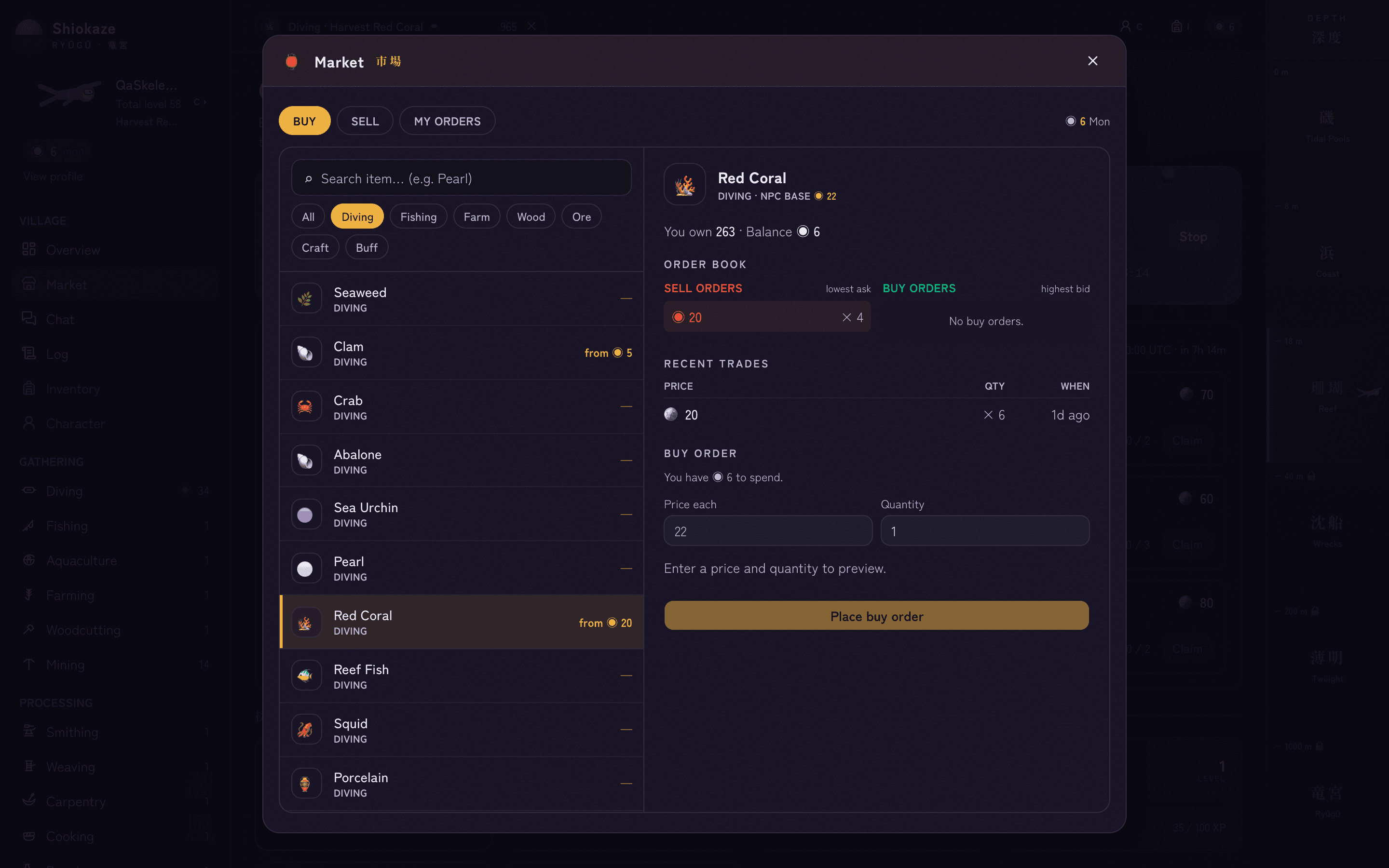
Task: Open the MY ORDERS tab
Action: pos(447,121)
